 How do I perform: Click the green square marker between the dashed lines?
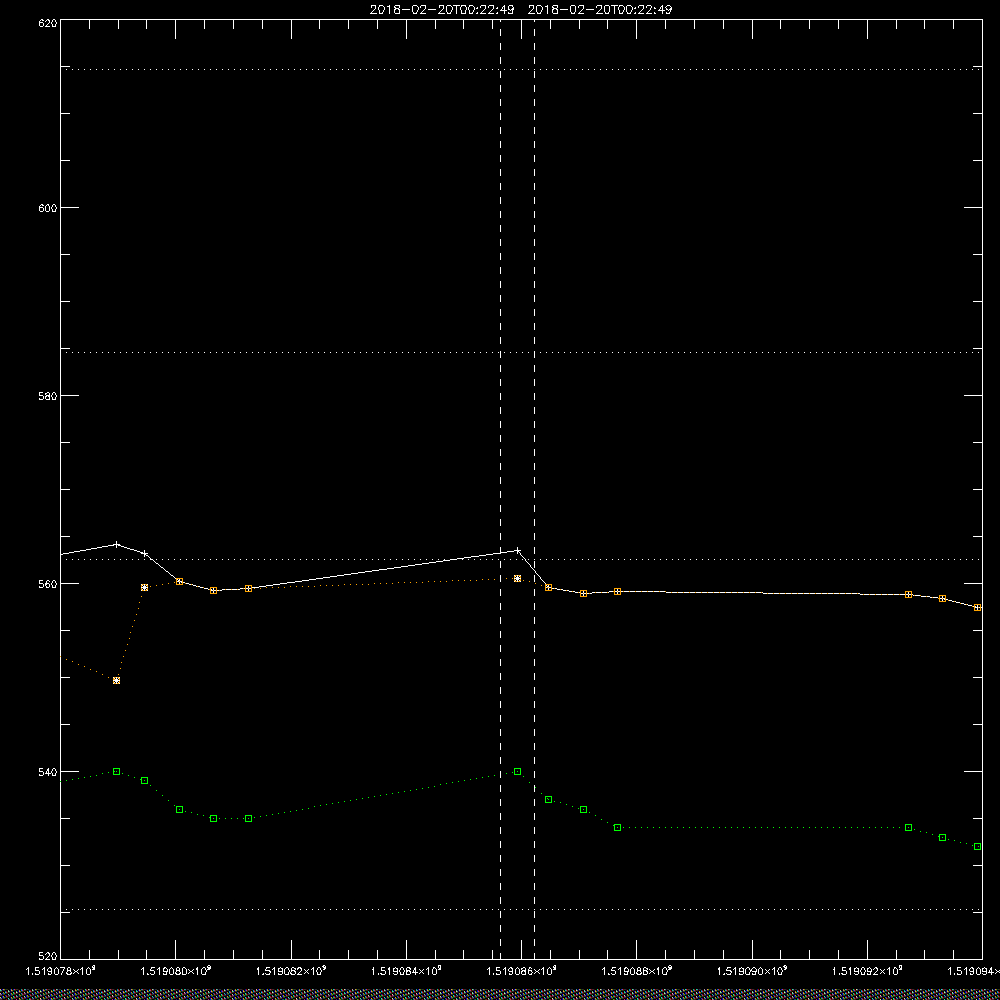(x=517, y=772)
